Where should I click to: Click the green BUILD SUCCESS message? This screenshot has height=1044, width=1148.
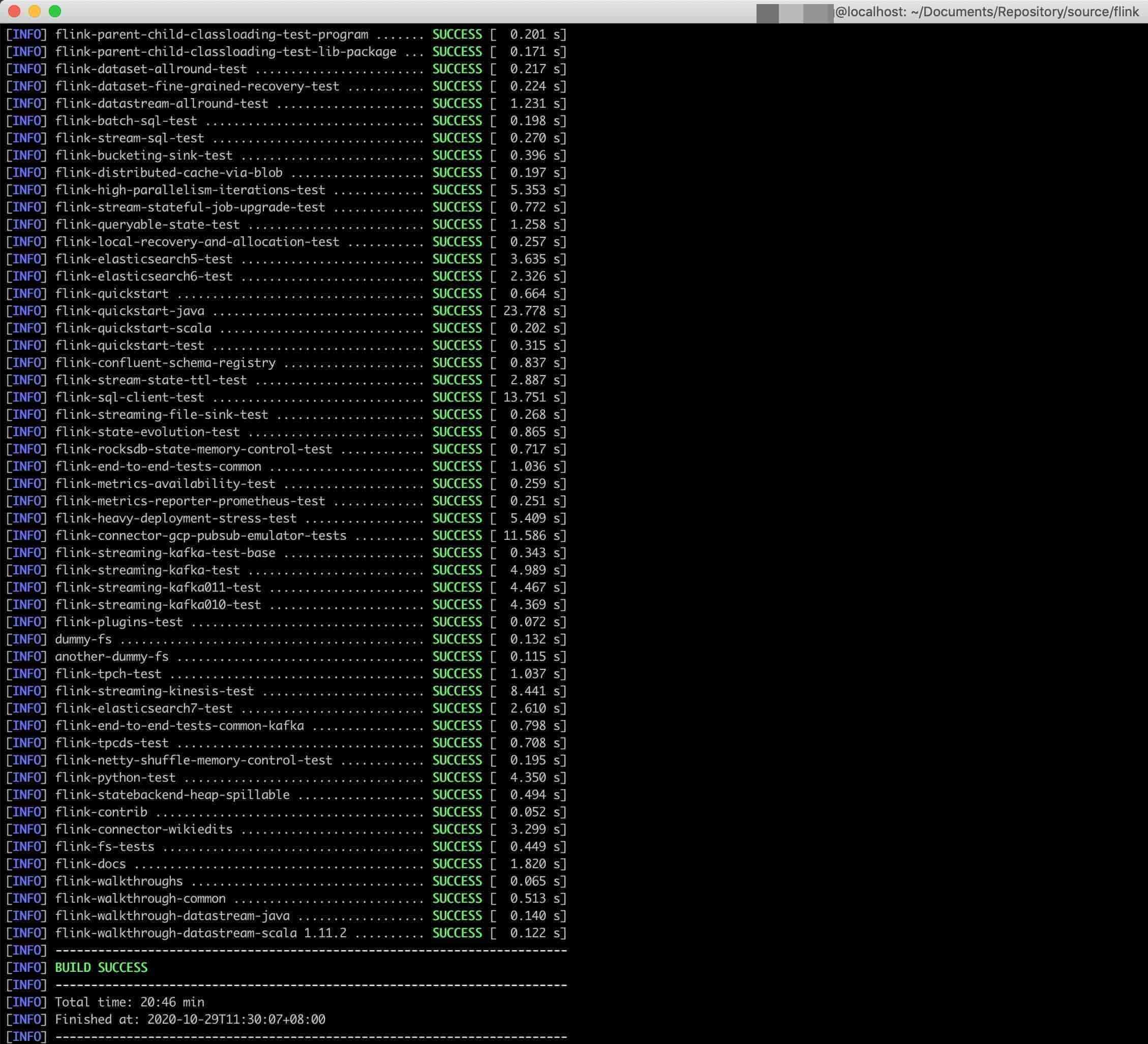point(101,968)
